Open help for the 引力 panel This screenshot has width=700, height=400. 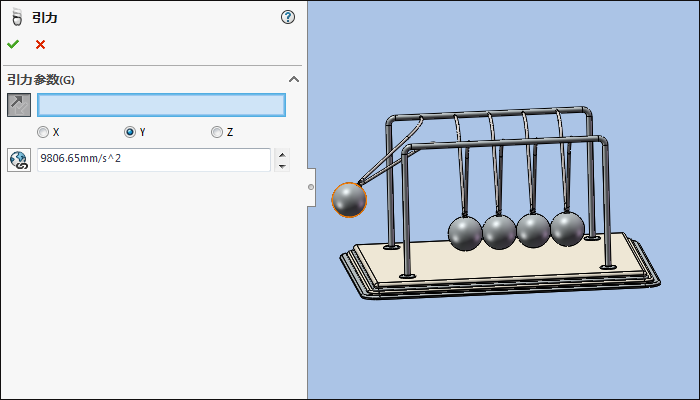click(288, 17)
